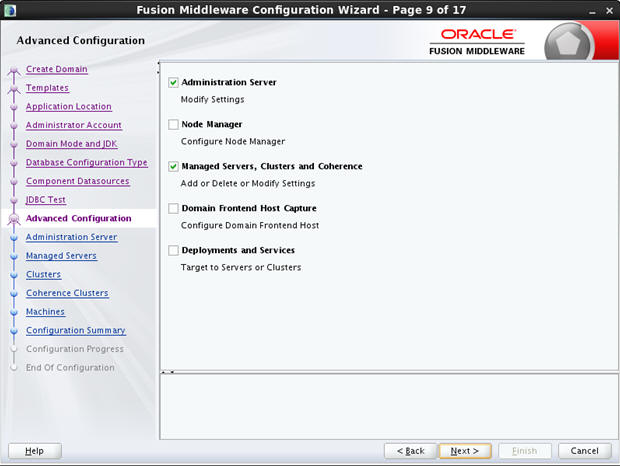This screenshot has width=620, height=466.
Task: Click 'Configure Node Manager' description text
Action: 233,141
